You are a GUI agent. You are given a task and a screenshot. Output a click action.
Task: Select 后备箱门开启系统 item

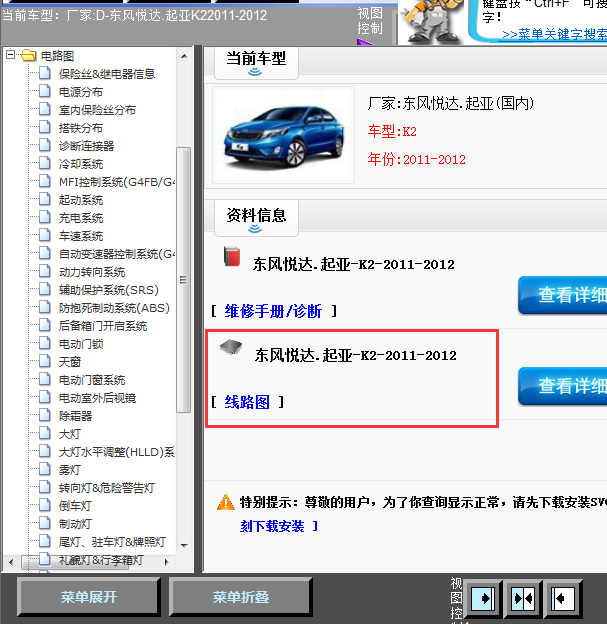103,326
